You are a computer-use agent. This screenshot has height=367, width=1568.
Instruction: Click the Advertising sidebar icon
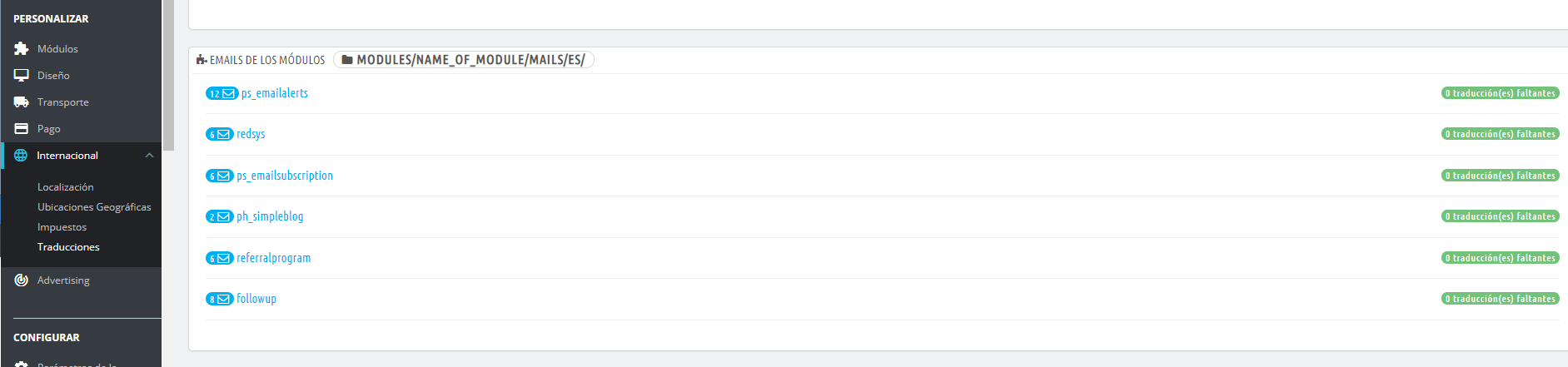click(22, 280)
